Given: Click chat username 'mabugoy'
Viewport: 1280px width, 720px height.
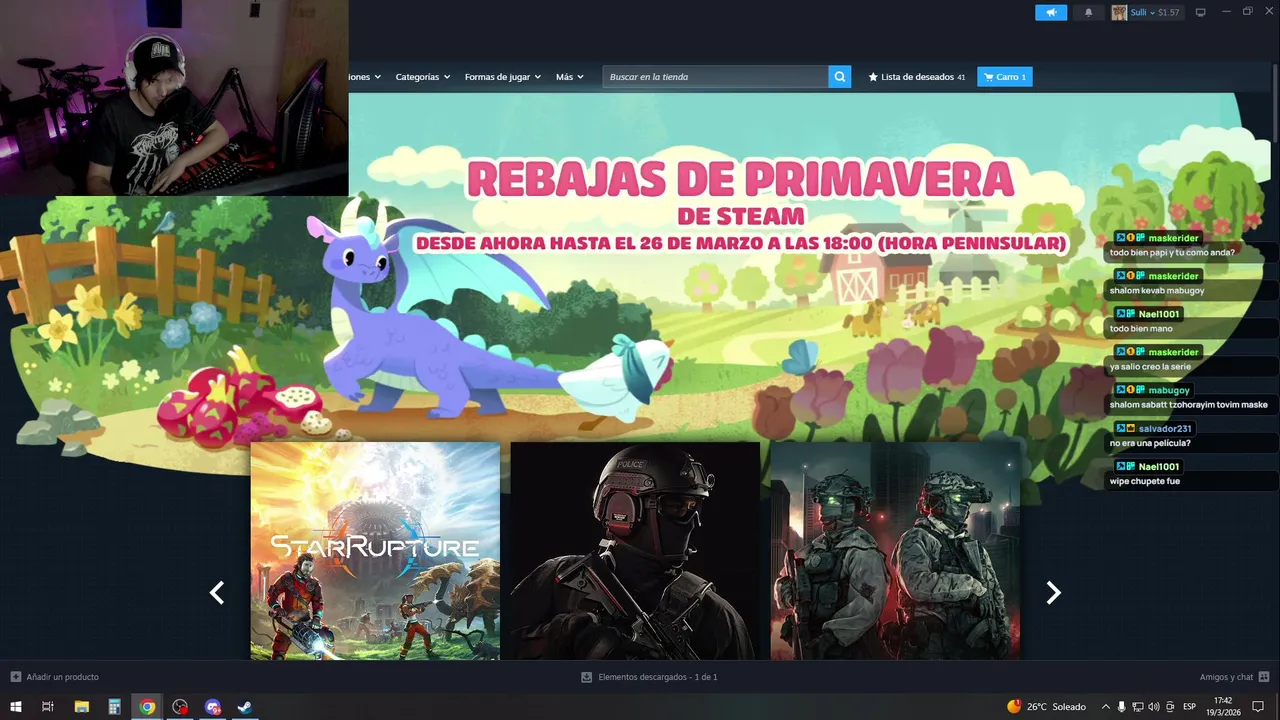Looking at the screenshot, I should tap(1169, 390).
